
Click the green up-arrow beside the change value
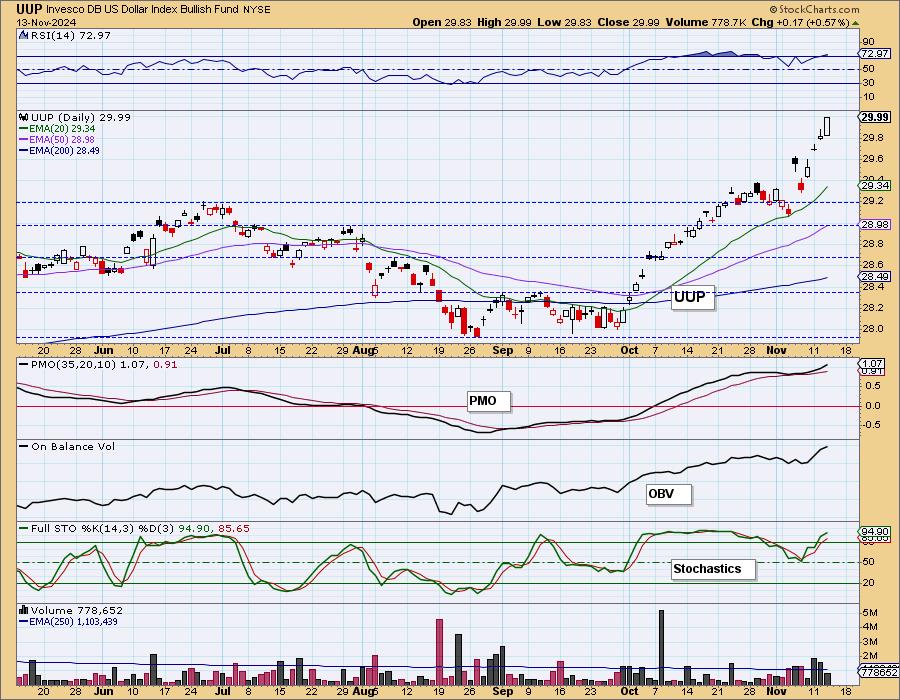(855, 23)
